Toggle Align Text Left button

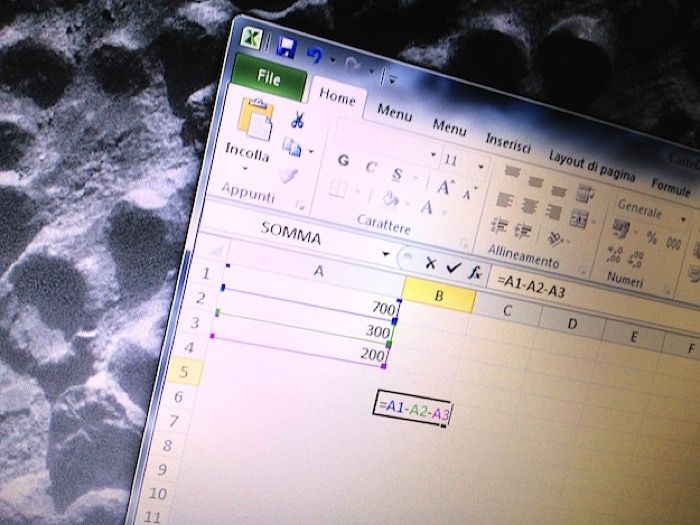pos(504,200)
